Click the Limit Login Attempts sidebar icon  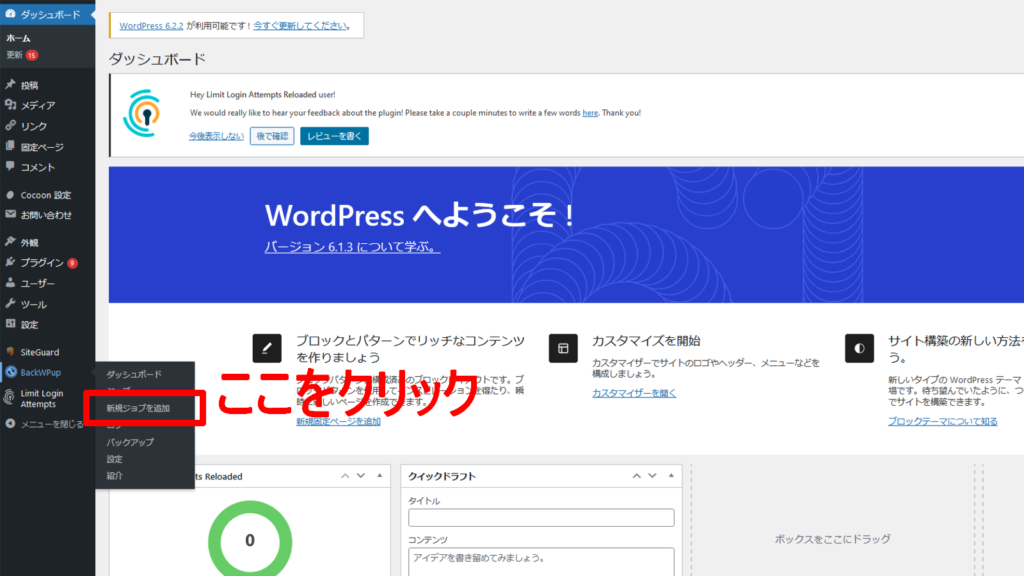coord(9,397)
